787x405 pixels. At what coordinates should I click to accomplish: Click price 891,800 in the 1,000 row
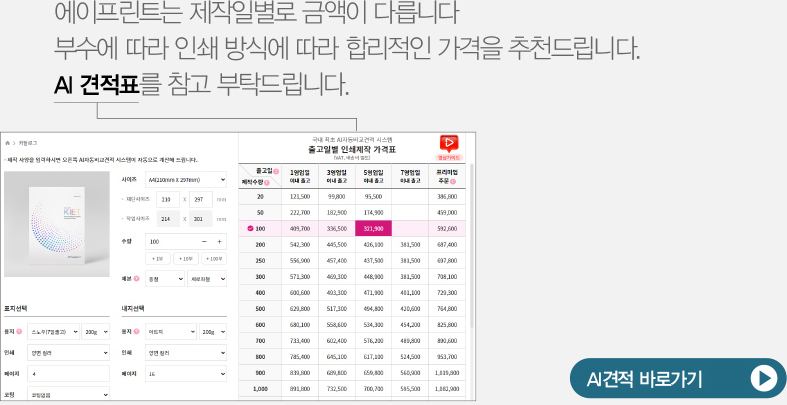(300, 388)
